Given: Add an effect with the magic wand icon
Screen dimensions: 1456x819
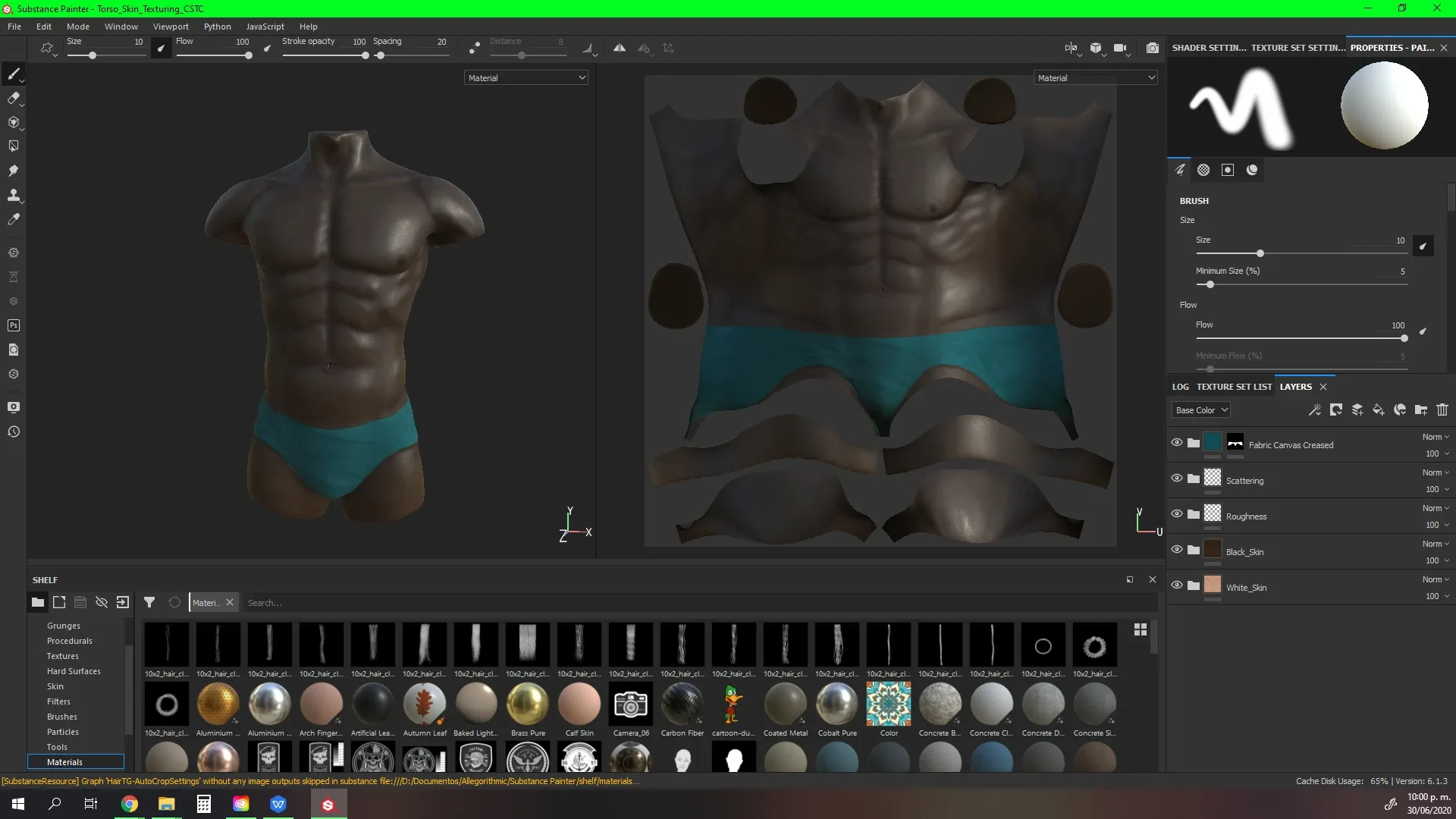Looking at the screenshot, I should pos(1315,409).
